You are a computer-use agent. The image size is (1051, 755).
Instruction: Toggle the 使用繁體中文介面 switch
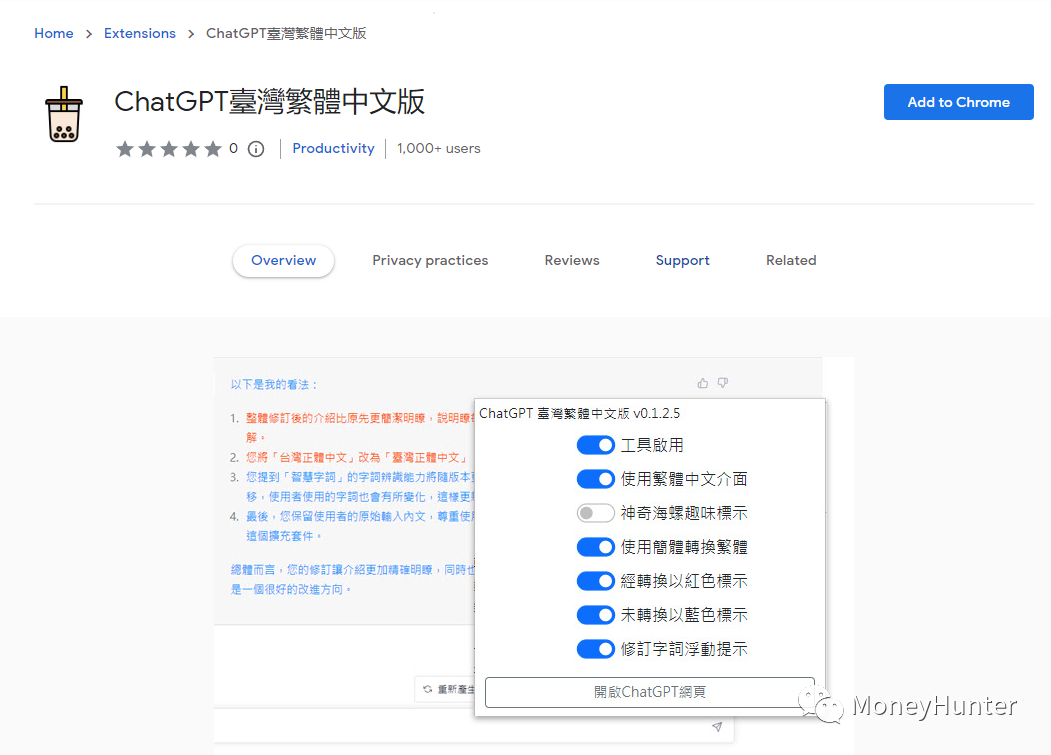tap(595, 479)
